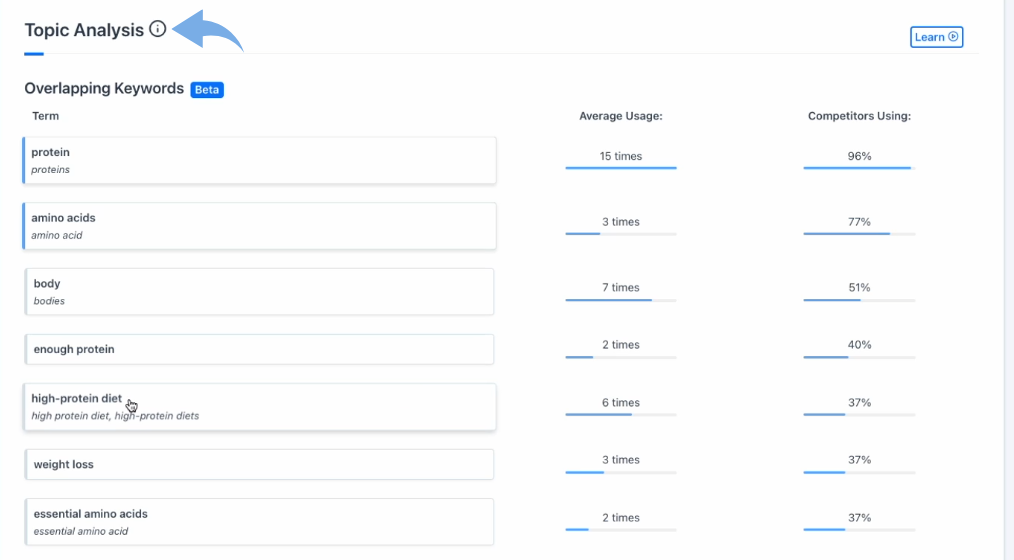
Task: Click the Beta badge beside Overlapping Keywords
Action: pyautogui.click(x=207, y=90)
